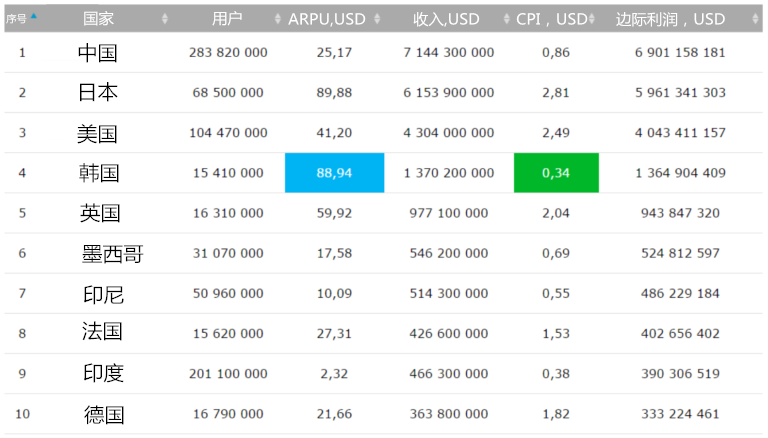Click revenue value 1 370 200 000
The width and height of the screenshot is (768, 438).
tap(449, 173)
